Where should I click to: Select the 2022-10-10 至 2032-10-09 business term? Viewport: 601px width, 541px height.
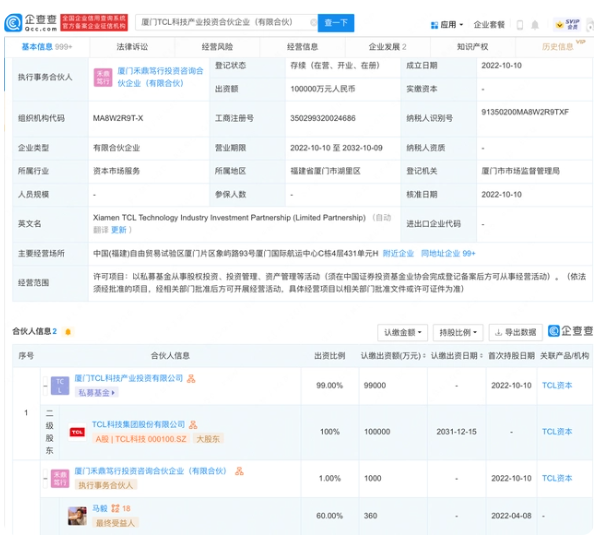(x=336, y=148)
